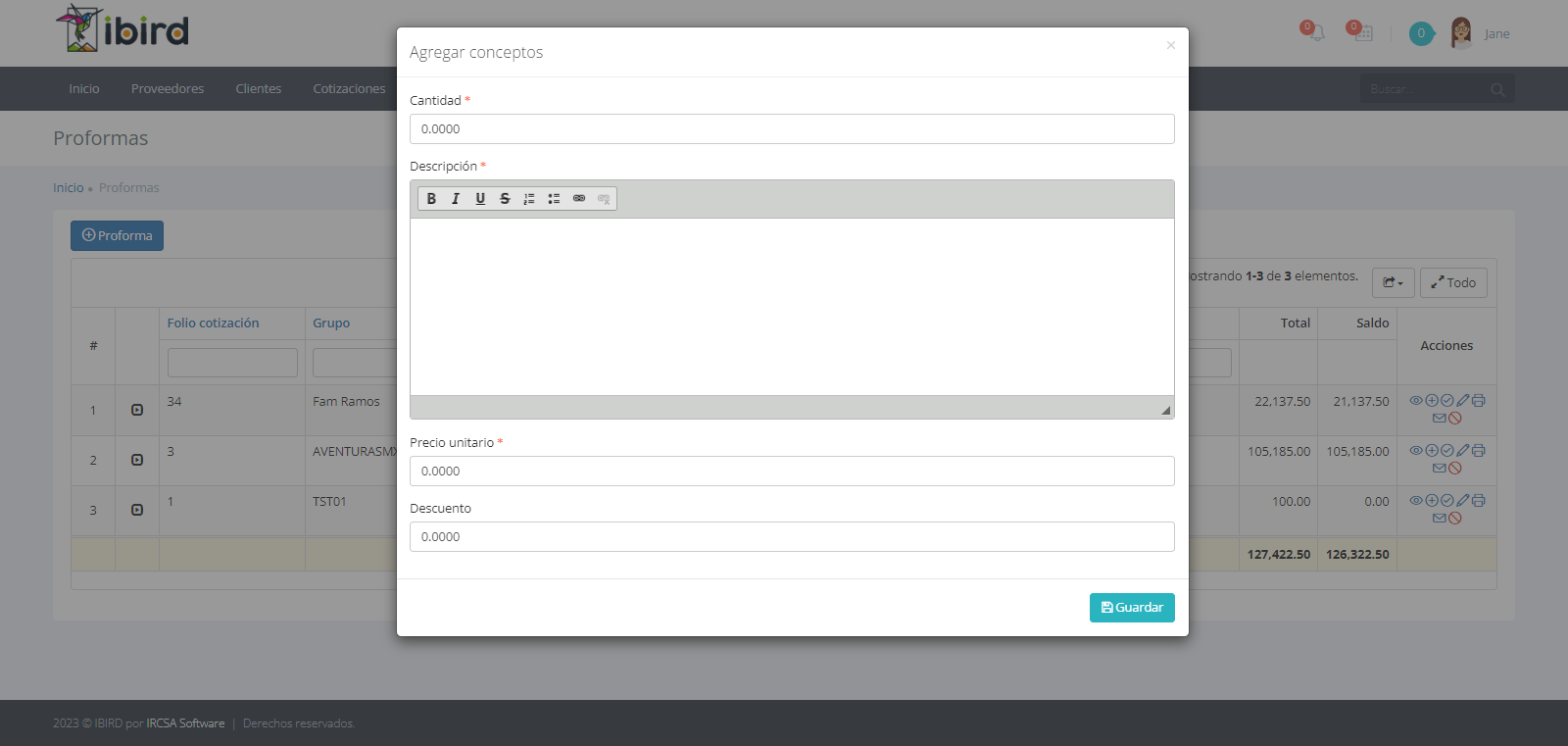The width and height of the screenshot is (1568, 746).
Task: Click the eye view icon for AVENTURASMX row
Action: tap(1416, 450)
